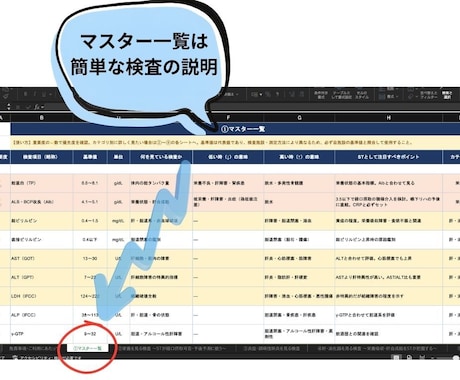This screenshot has width=460, height=380.
Task: Select column F header
Action: pyautogui.click(x=228, y=118)
